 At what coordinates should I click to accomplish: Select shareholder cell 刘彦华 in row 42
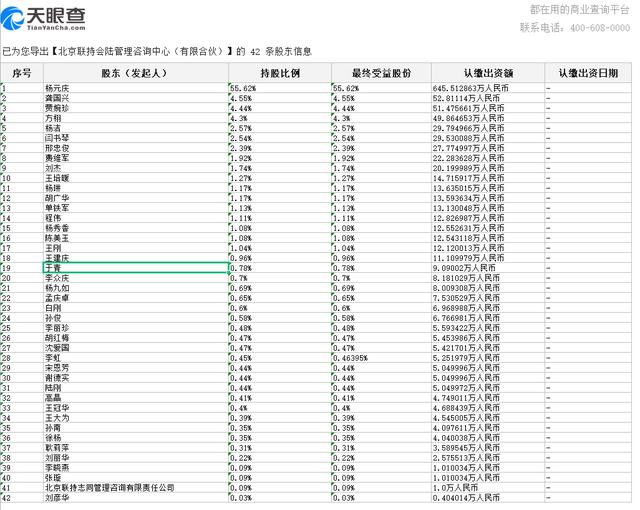tap(136, 498)
